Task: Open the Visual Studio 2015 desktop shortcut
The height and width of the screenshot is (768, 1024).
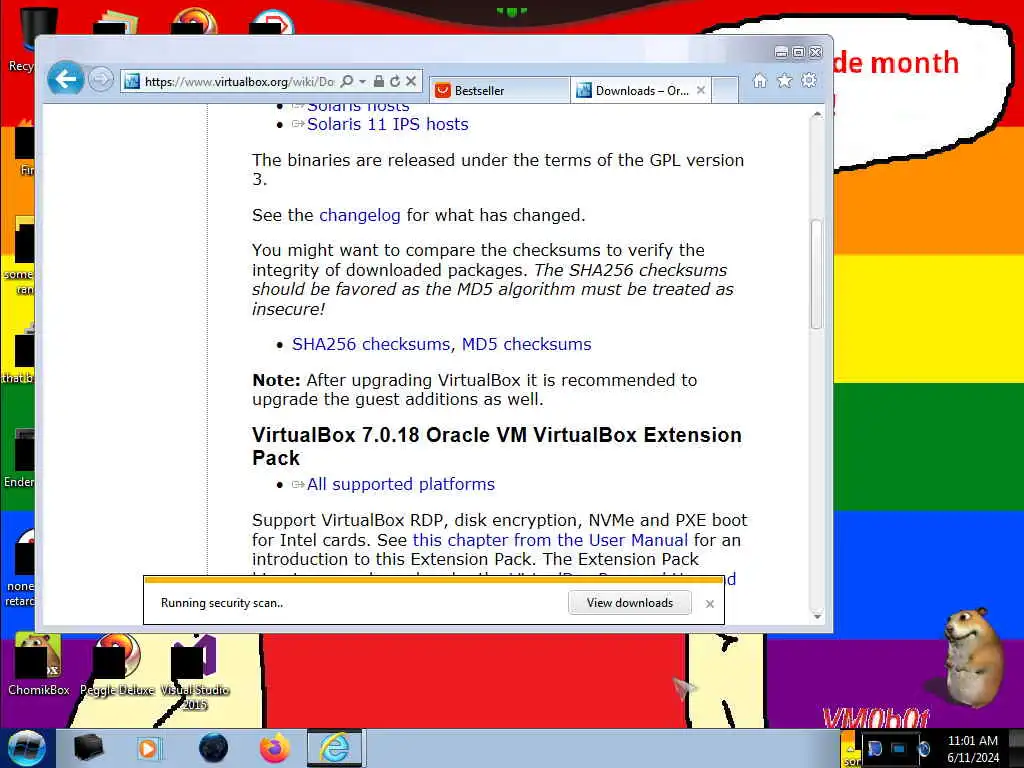Action: click(x=195, y=673)
